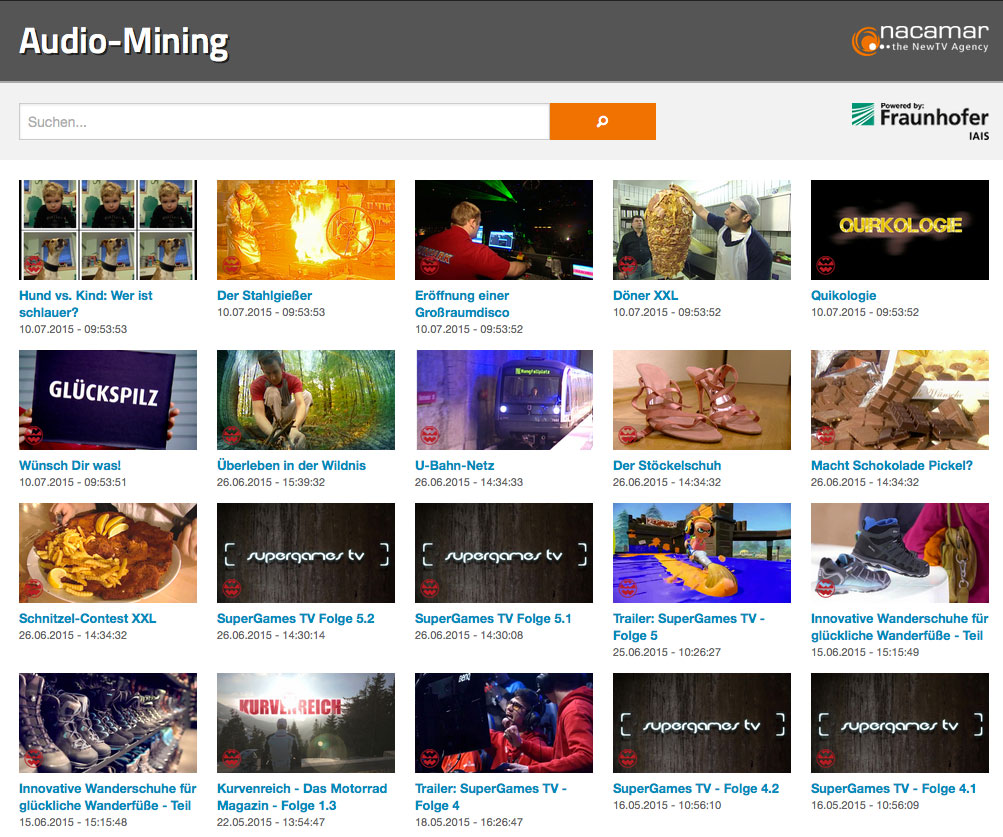Click the date '16.05.2015 - 10:56:10'

[667, 806]
